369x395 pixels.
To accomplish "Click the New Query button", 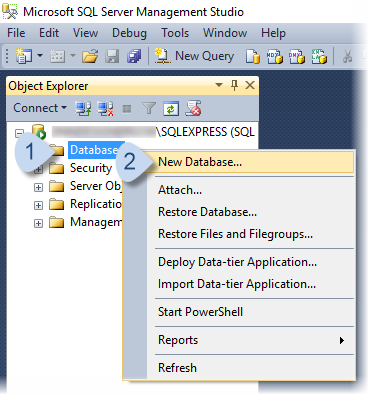I will coord(194,56).
